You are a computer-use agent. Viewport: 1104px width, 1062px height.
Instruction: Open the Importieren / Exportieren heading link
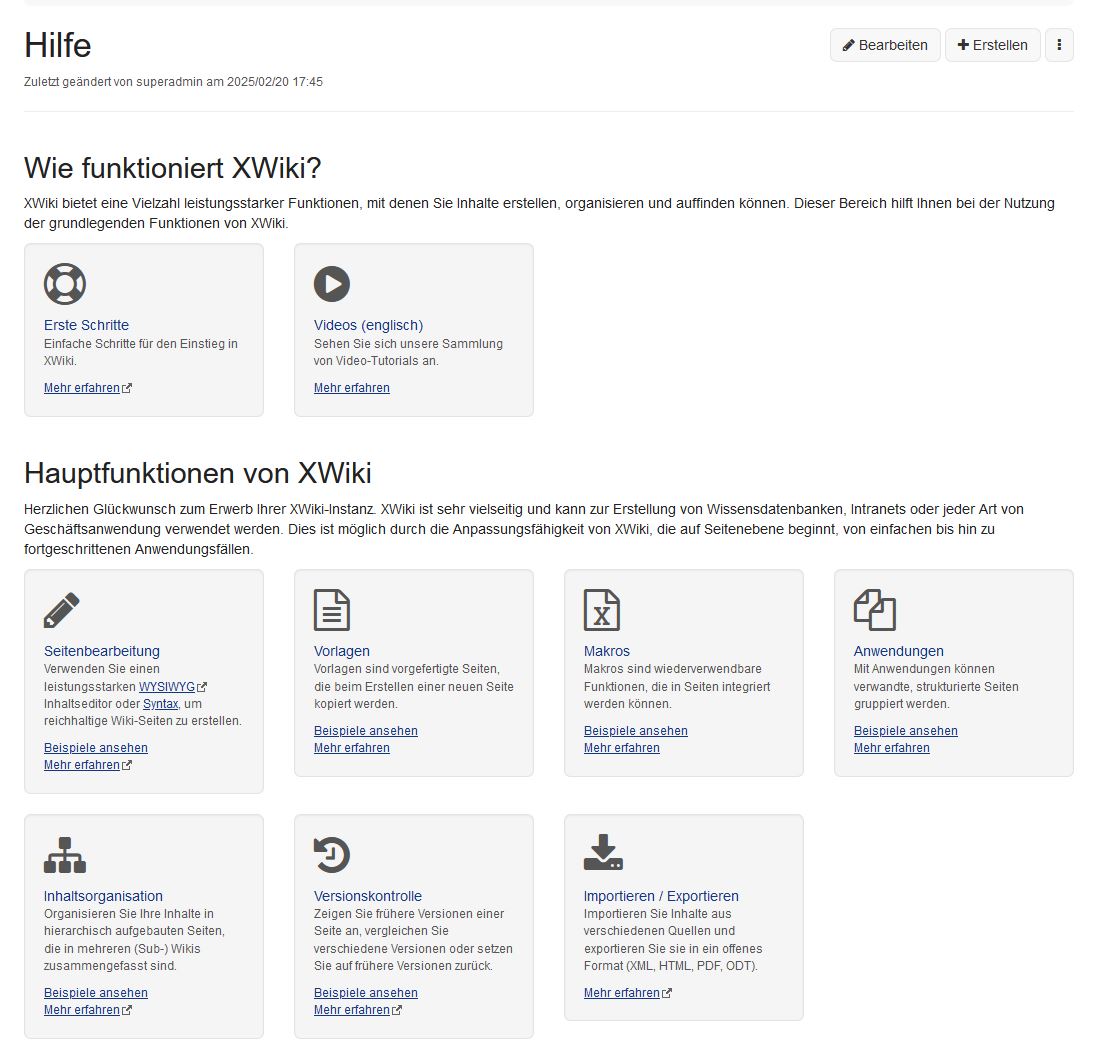(661, 897)
